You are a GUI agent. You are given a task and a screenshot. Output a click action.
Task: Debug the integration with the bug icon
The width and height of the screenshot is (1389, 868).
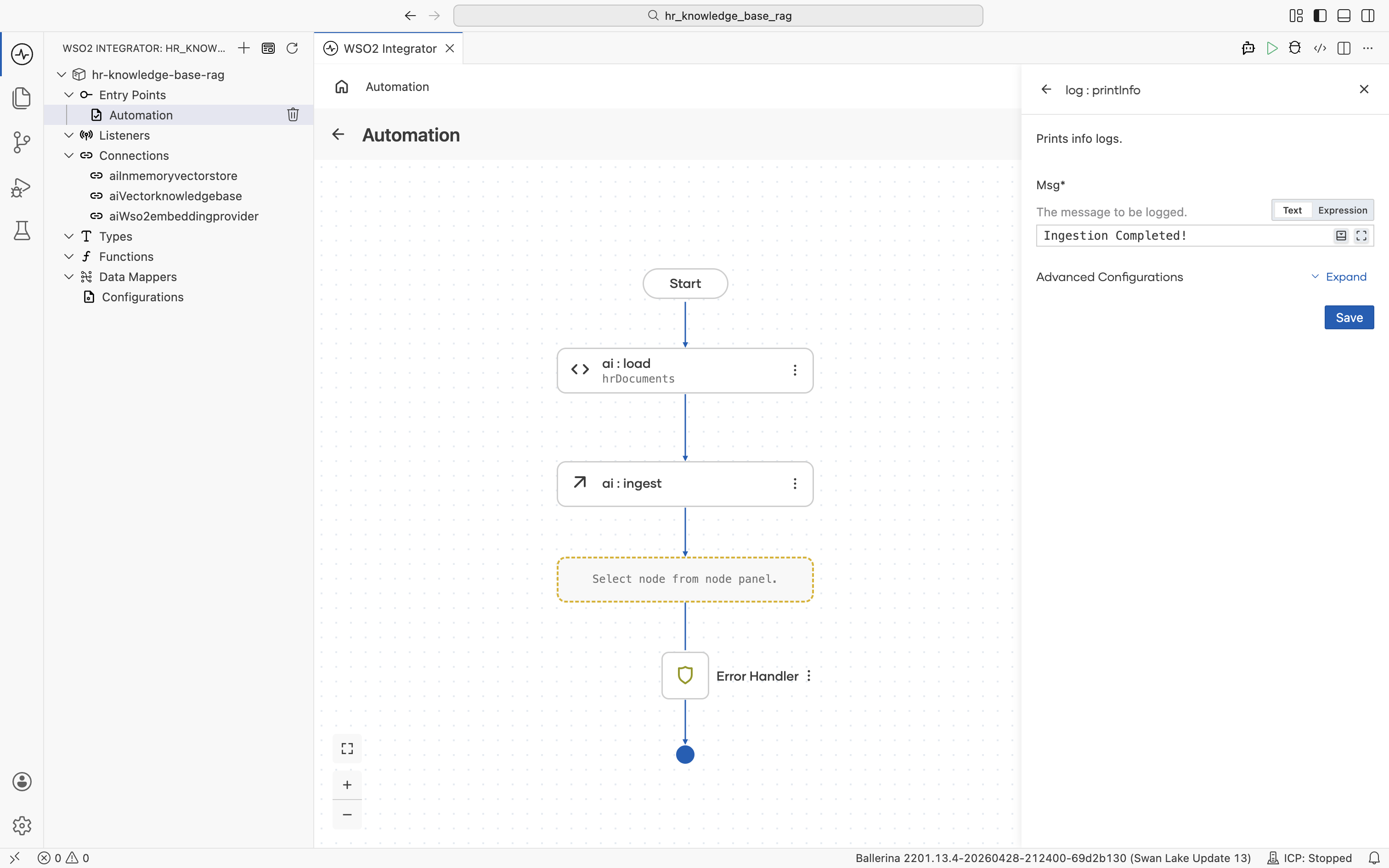click(1295, 48)
